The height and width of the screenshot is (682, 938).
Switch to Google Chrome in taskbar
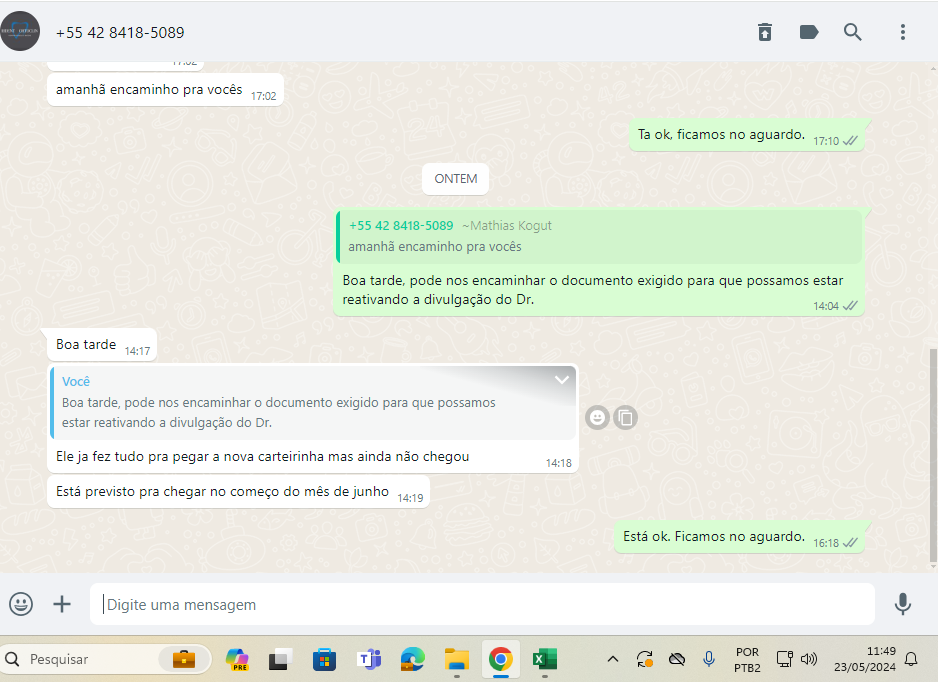[x=501, y=659]
